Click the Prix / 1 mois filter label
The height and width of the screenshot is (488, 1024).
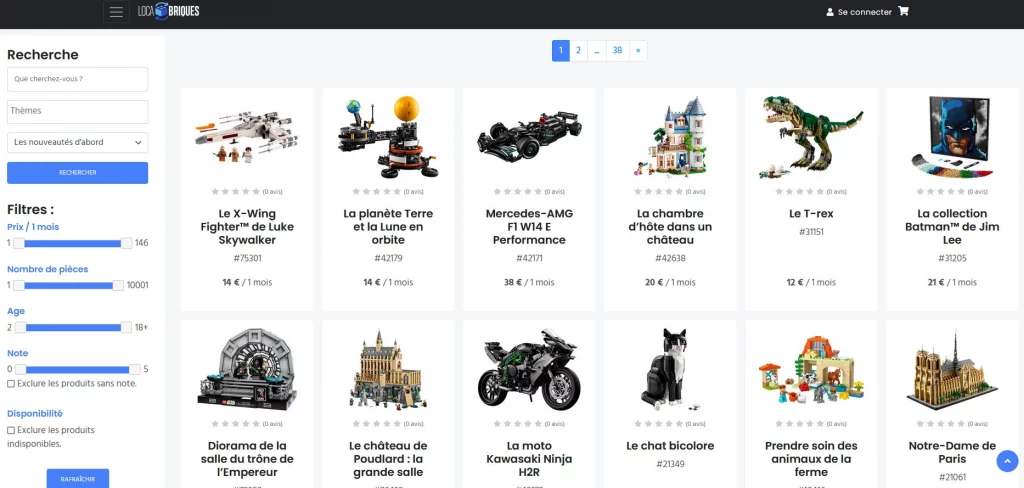(33, 227)
